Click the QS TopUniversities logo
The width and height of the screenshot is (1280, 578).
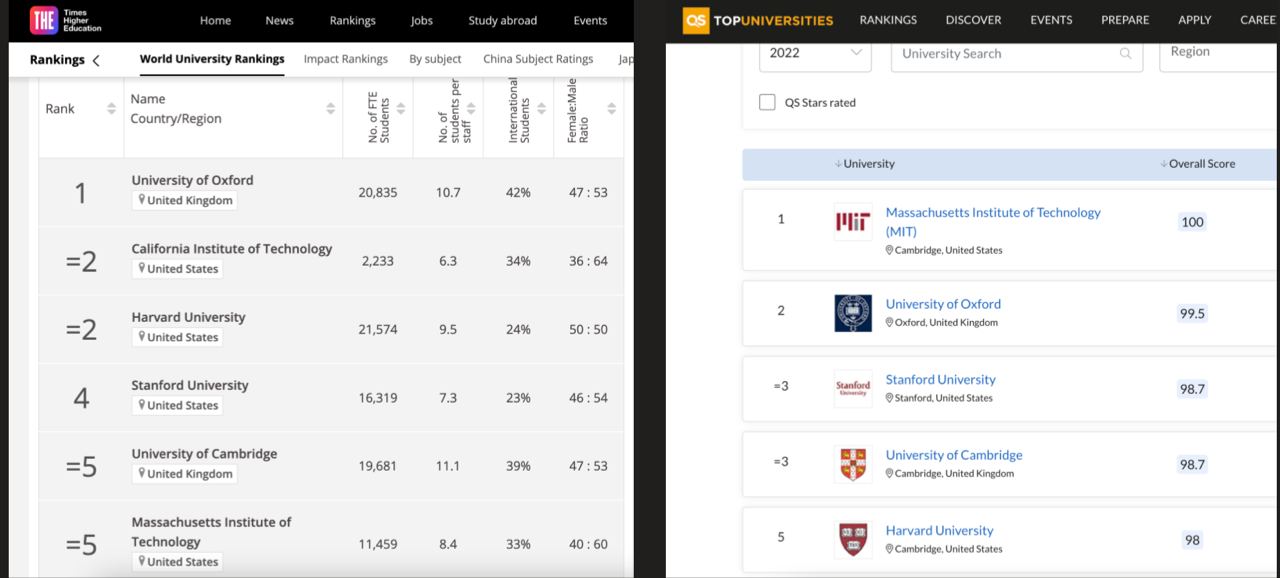pyautogui.click(x=759, y=20)
